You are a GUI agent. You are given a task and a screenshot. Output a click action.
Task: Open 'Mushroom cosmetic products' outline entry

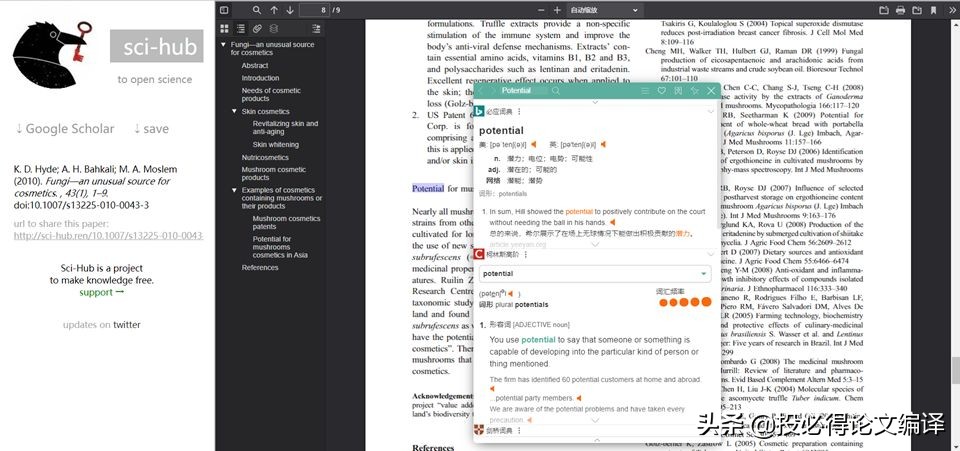click(x=274, y=173)
